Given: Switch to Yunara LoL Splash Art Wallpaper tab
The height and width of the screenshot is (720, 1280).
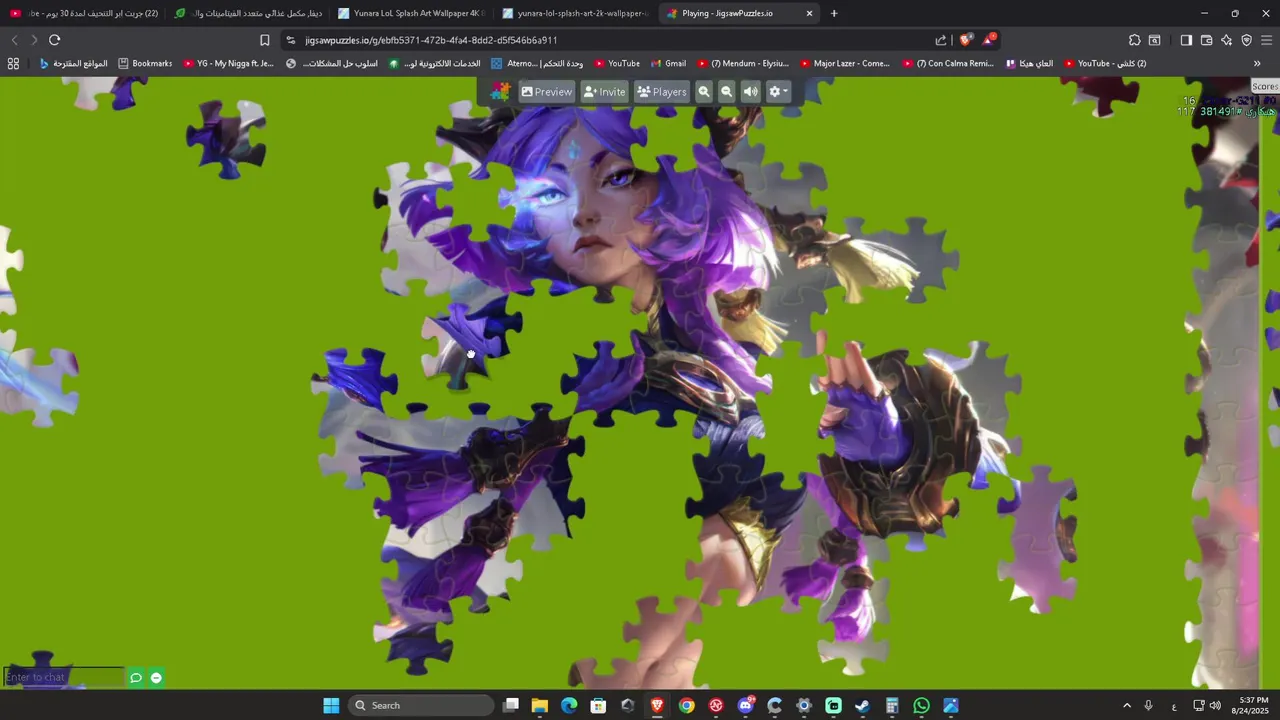Looking at the screenshot, I should point(410,13).
